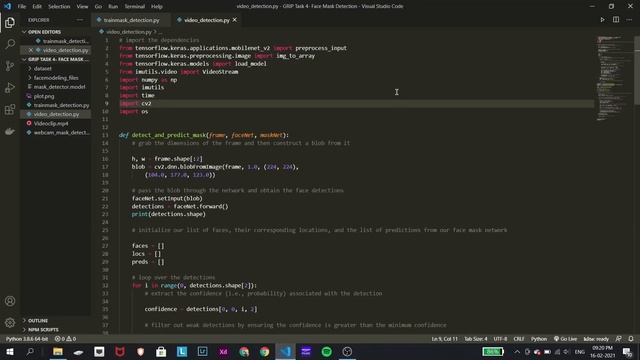This screenshot has height=360, width=640.
Task: Open plot.png in the file tree
Action: pyautogui.click(x=56, y=96)
